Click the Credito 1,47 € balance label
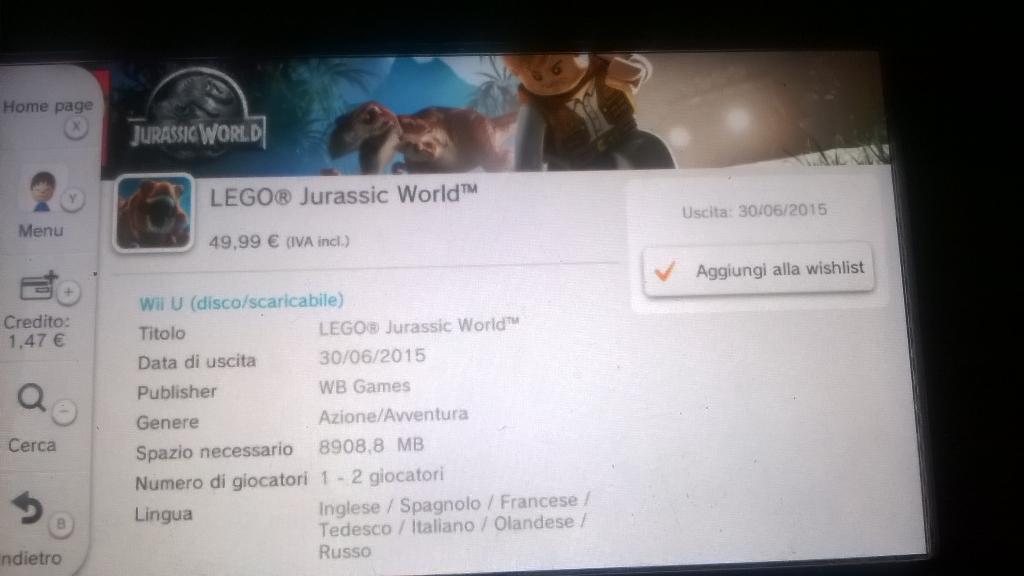The height and width of the screenshot is (576, 1024). tap(36, 331)
